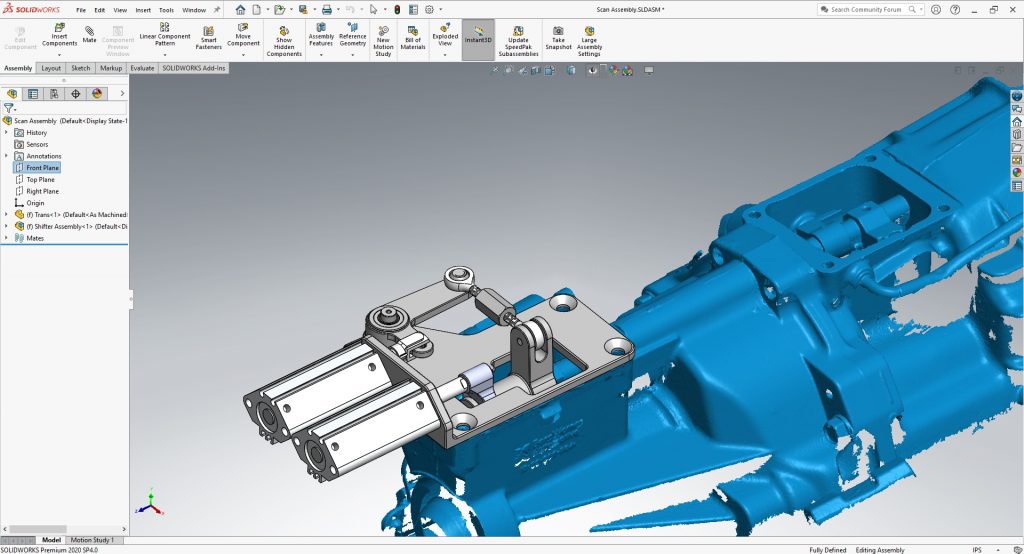Pin the SOLIDWORKS menu bar

pyautogui.click(x=217, y=10)
